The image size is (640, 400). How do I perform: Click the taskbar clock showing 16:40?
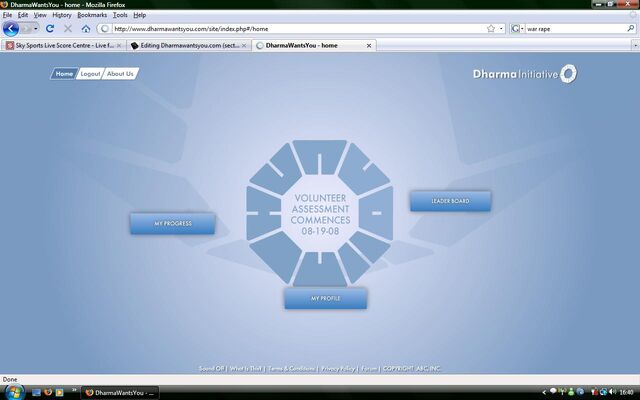click(x=627, y=392)
